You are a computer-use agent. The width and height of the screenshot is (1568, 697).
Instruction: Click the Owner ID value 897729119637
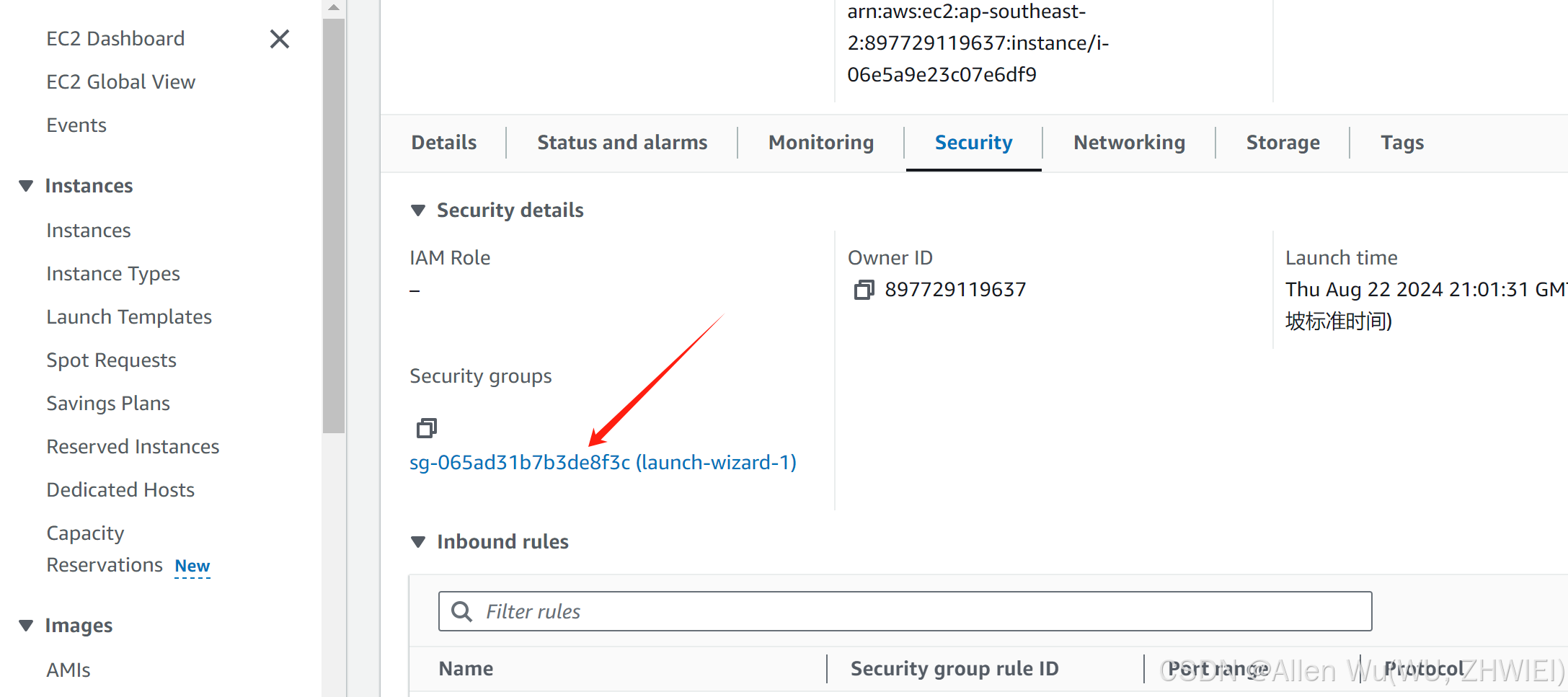click(x=955, y=290)
